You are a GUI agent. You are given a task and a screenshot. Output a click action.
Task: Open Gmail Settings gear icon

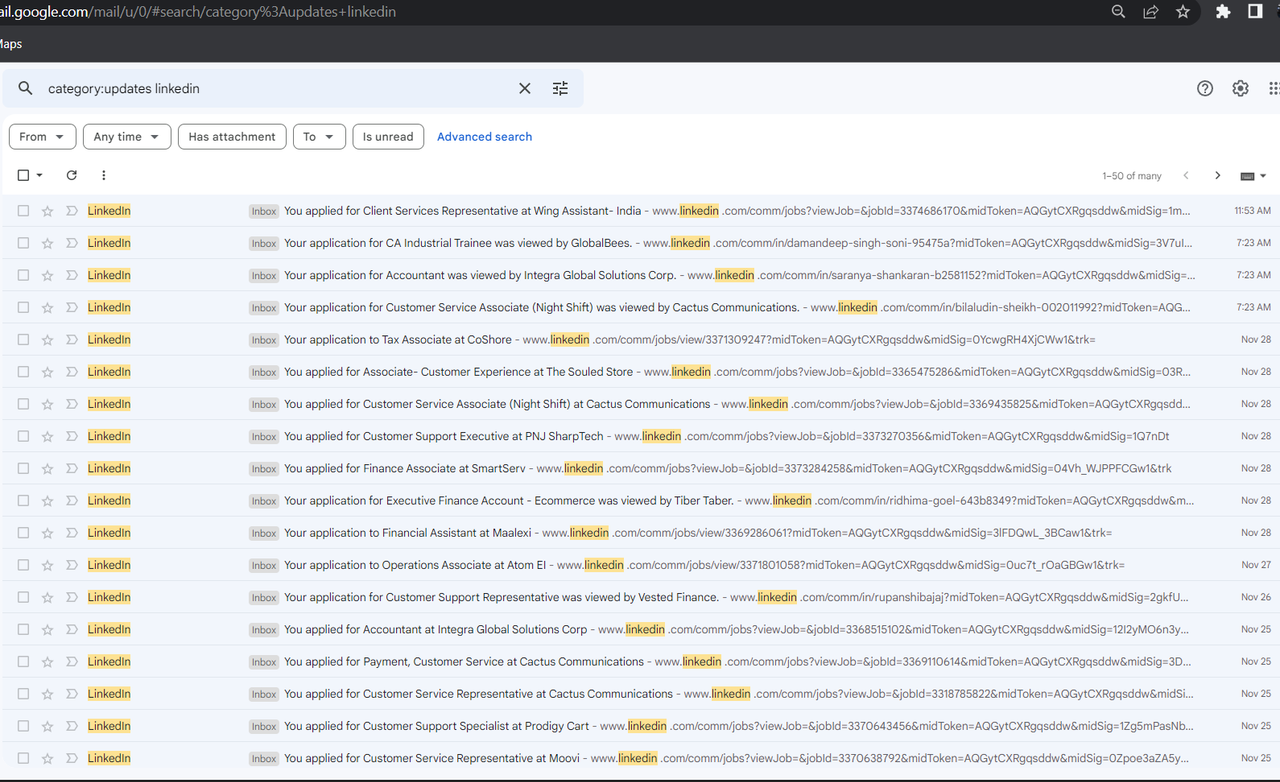(x=1240, y=89)
